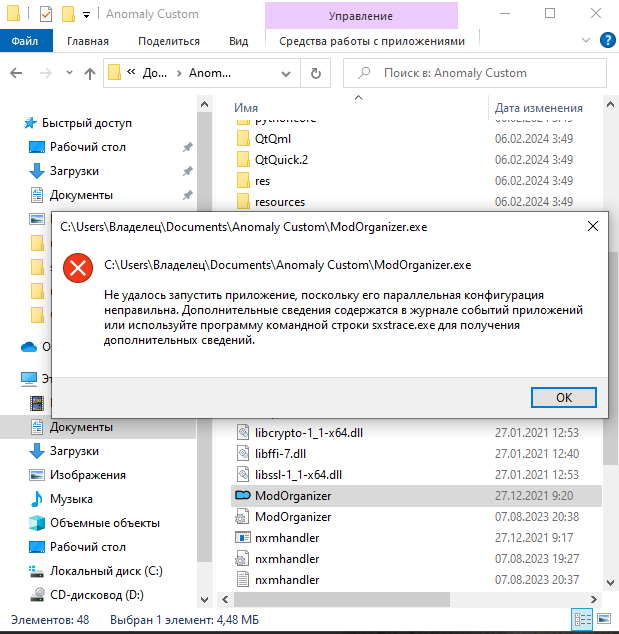Click the horizontal scrollbar of file list
Image resolution: width=619 pixels, height=634 pixels.
[x=342, y=599]
